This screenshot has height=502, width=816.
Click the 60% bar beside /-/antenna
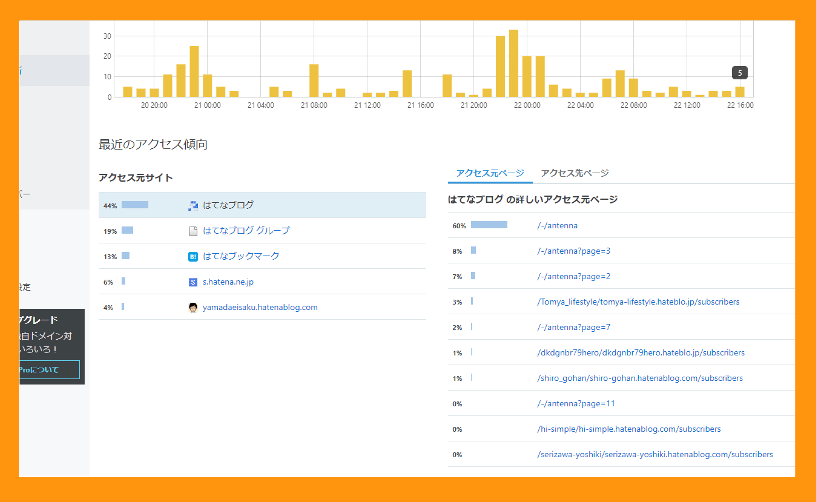click(x=489, y=225)
